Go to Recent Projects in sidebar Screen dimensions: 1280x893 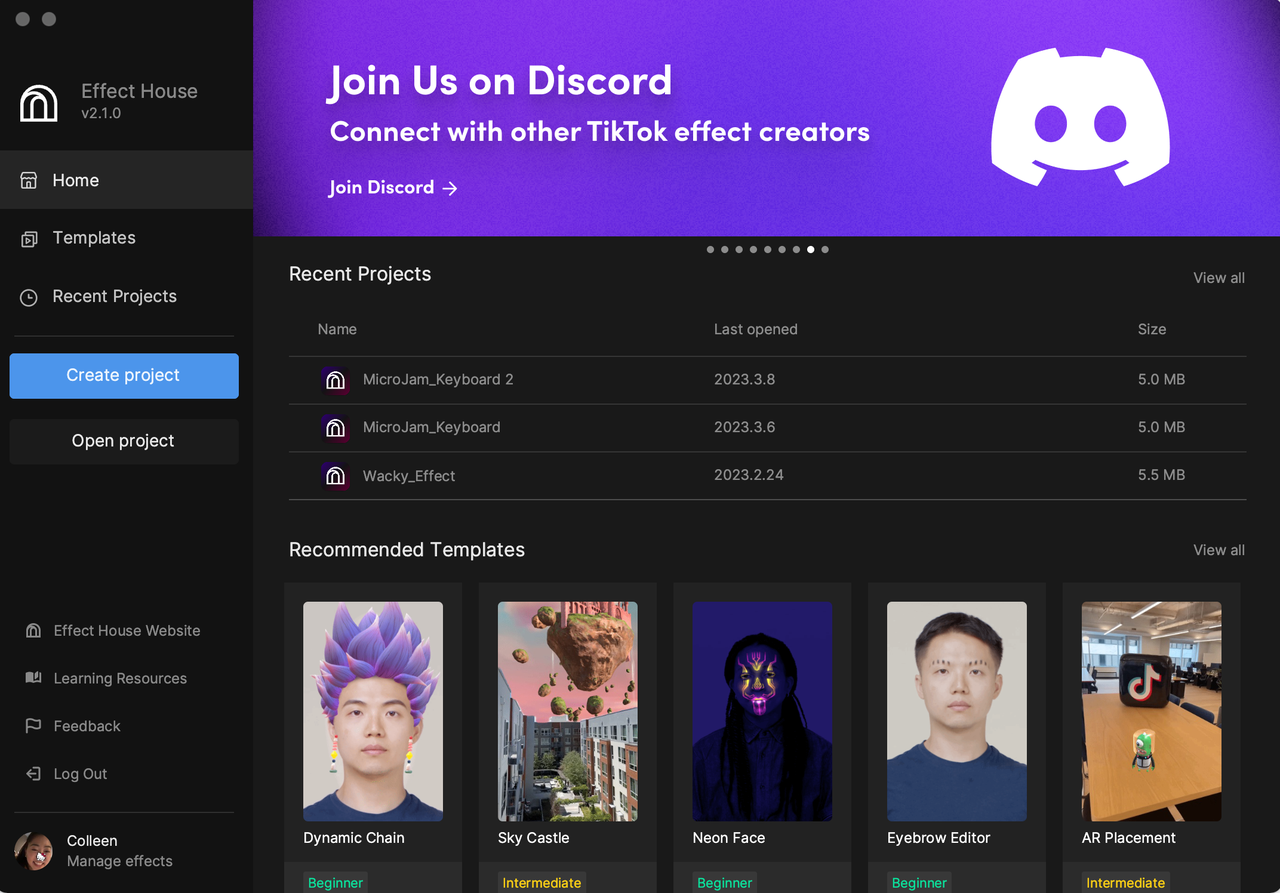126,297
